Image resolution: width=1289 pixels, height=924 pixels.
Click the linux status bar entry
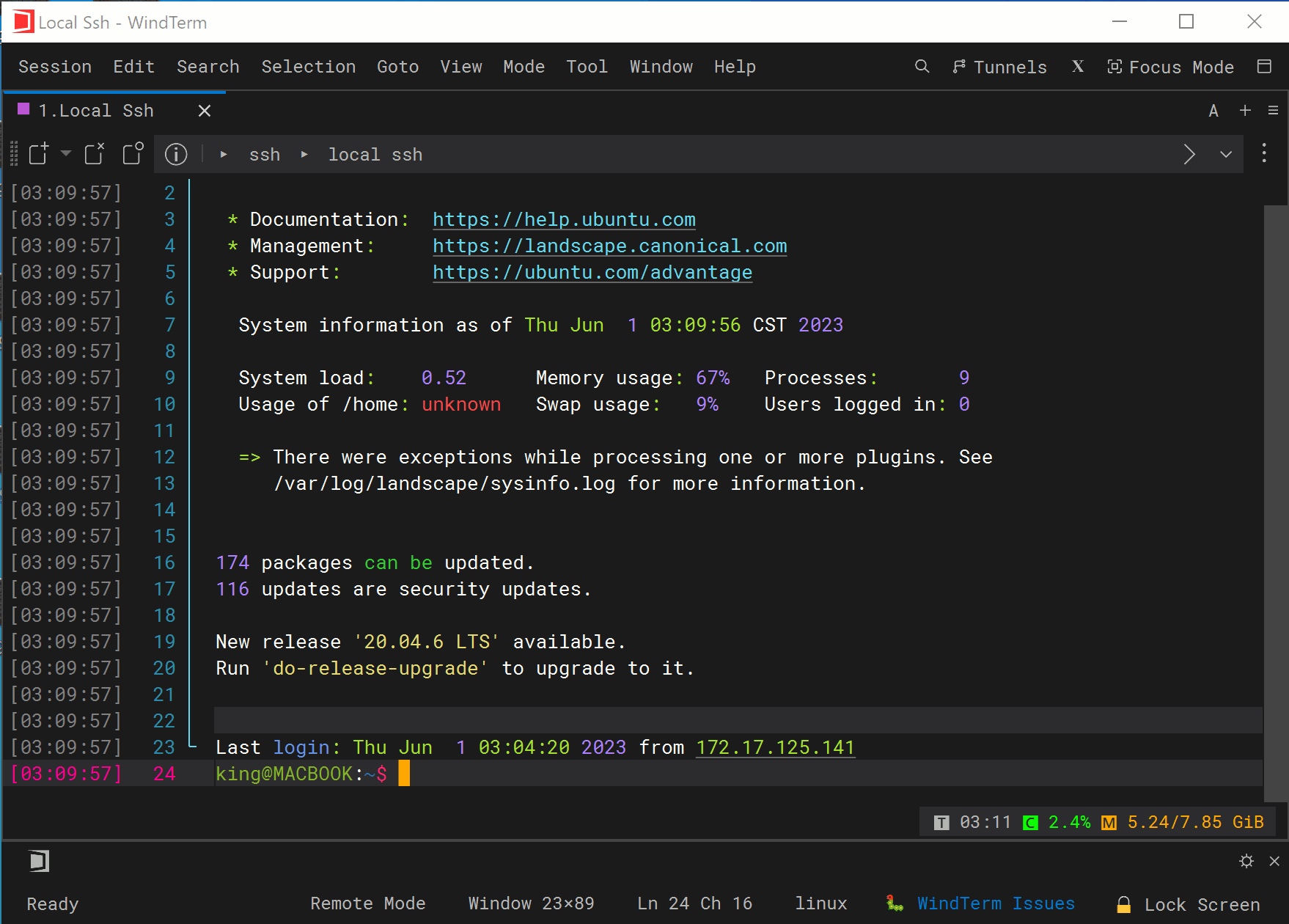(x=821, y=903)
